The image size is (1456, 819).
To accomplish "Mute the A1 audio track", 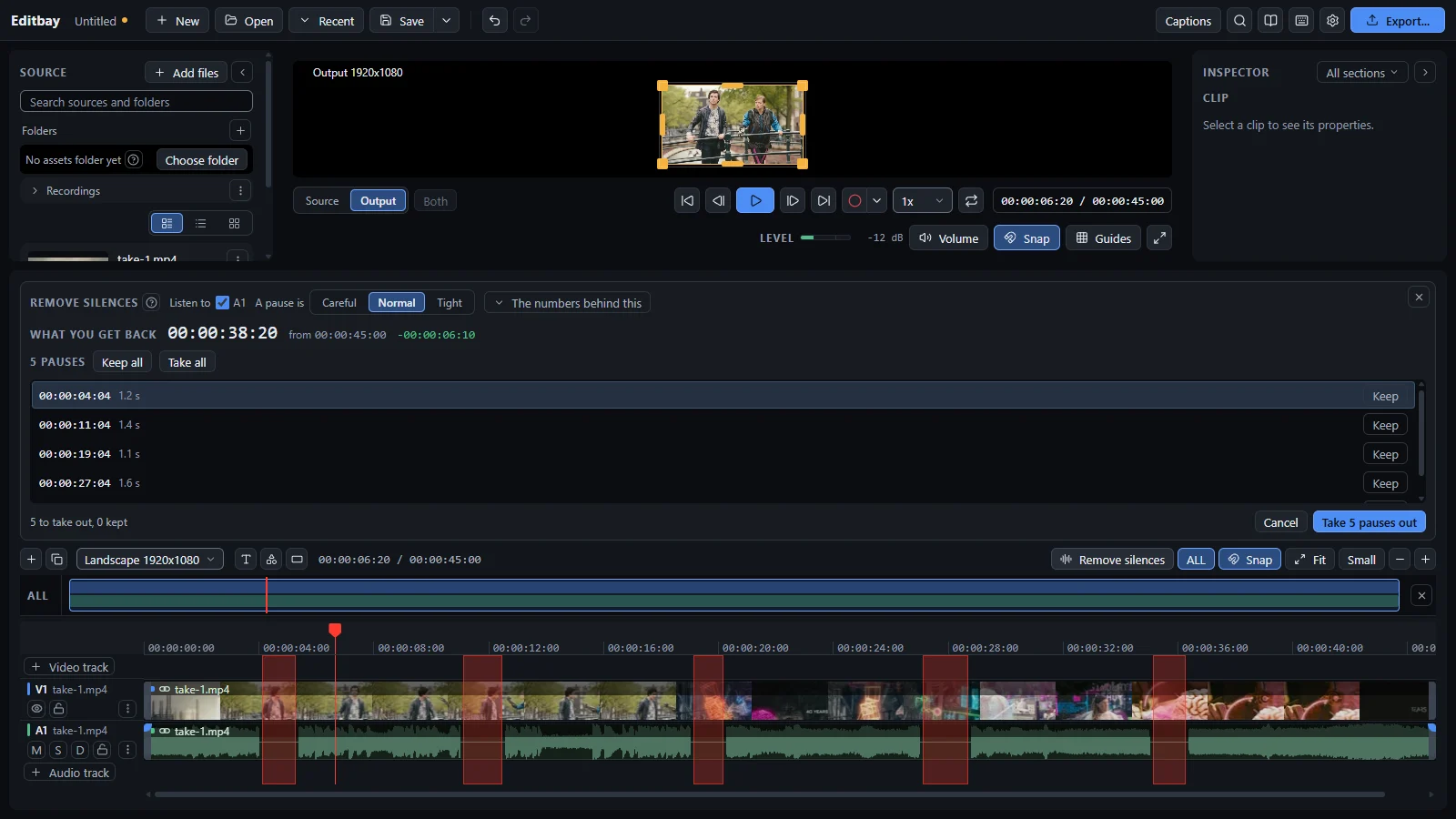I will [36, 751].
